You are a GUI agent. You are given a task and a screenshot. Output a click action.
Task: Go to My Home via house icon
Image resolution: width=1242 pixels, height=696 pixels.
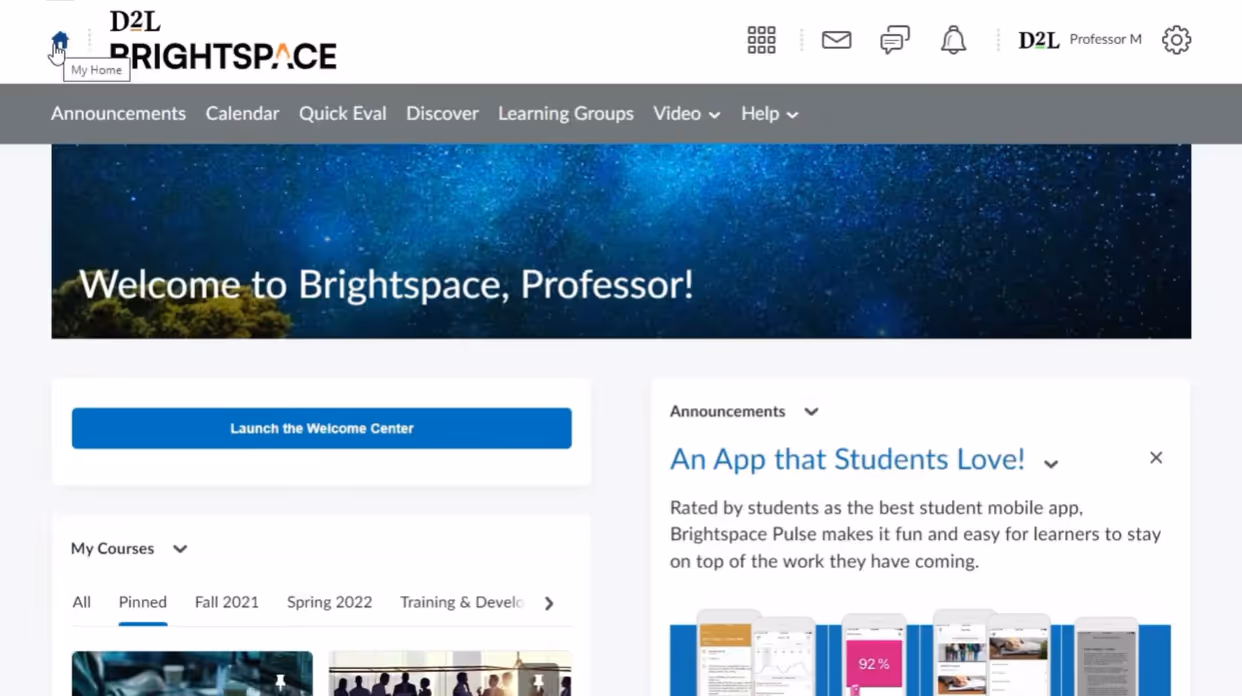60,42
